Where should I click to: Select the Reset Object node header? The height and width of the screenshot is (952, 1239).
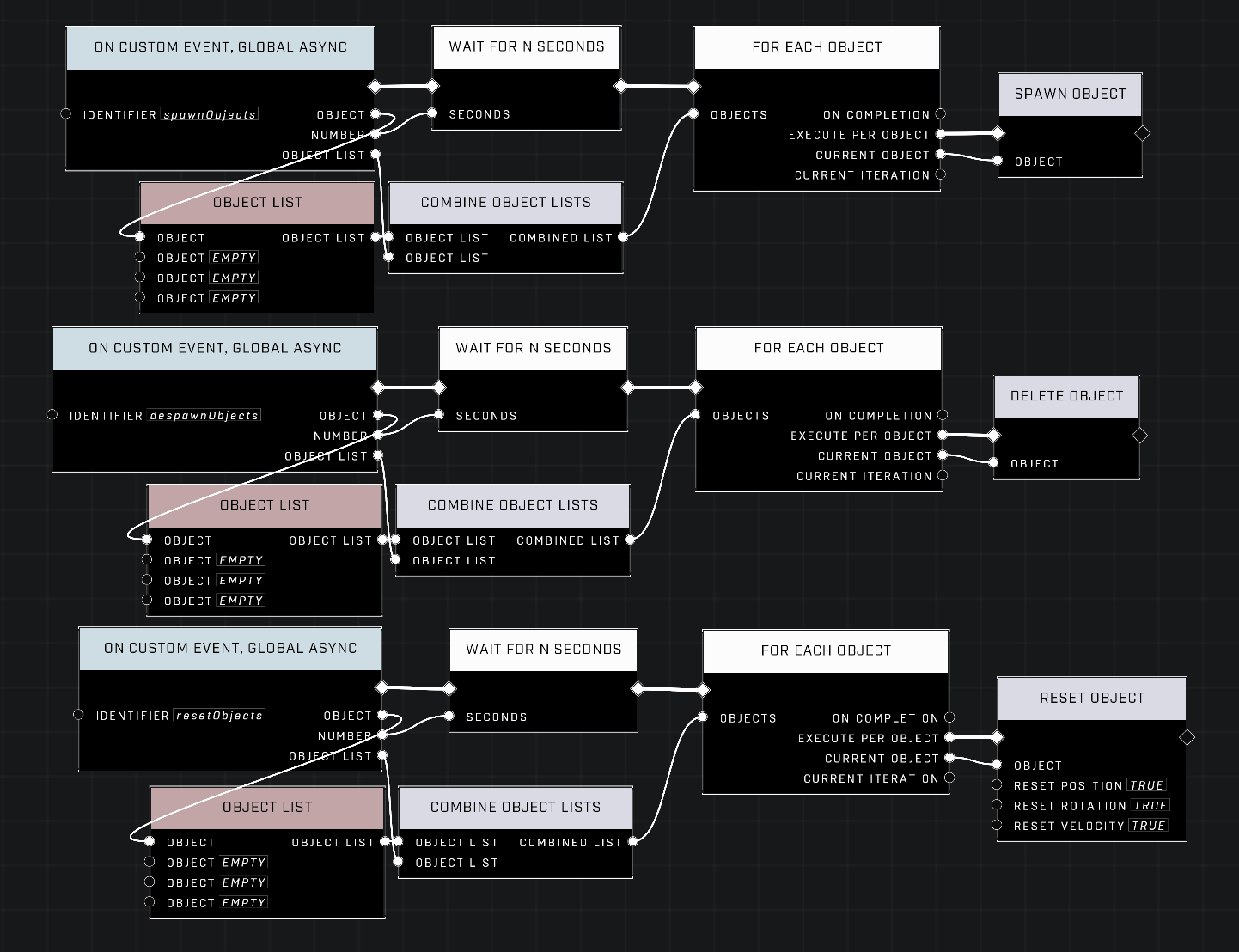(x=1091, y=698)
